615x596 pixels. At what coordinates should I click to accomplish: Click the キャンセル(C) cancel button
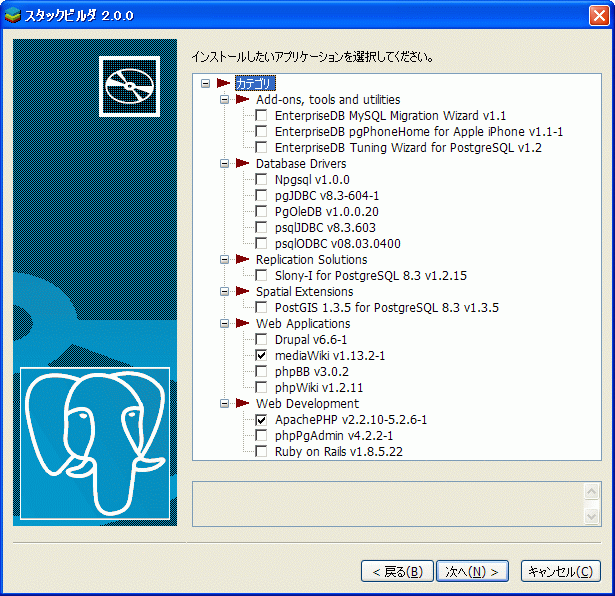(560, 571)
